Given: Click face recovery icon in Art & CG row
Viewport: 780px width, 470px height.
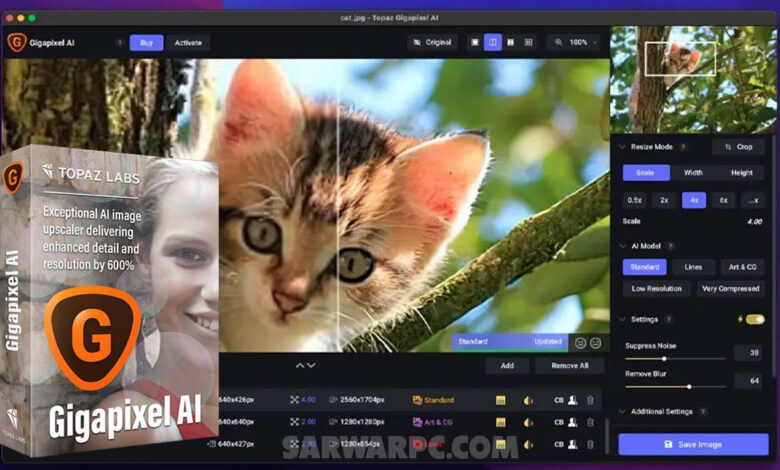Looking at the screenshot, I should [573, 422].
